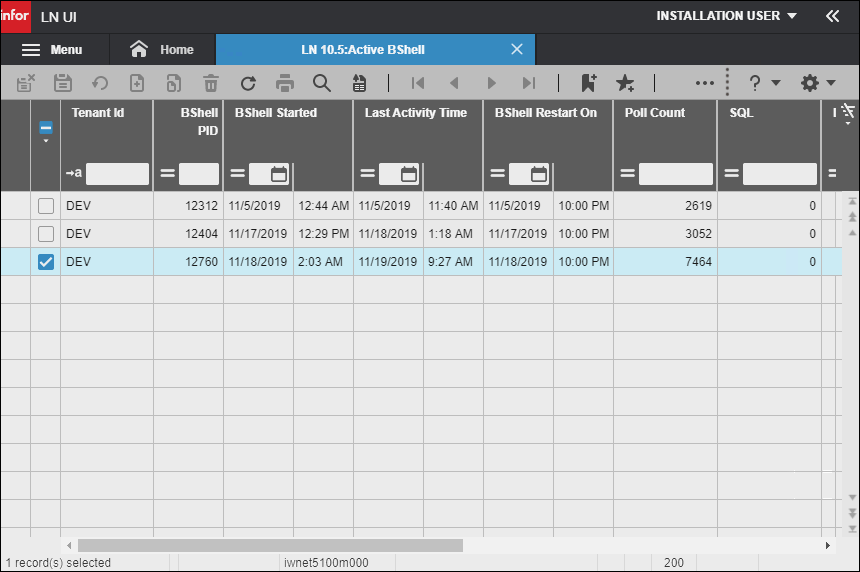Viewport: 860px width, 572px height.
Task: Click the Save and Close toolbar icon
Action: 26,83
